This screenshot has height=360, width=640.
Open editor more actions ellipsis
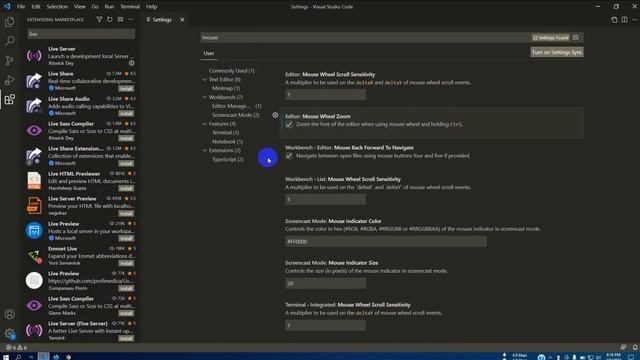coord(635,20)
